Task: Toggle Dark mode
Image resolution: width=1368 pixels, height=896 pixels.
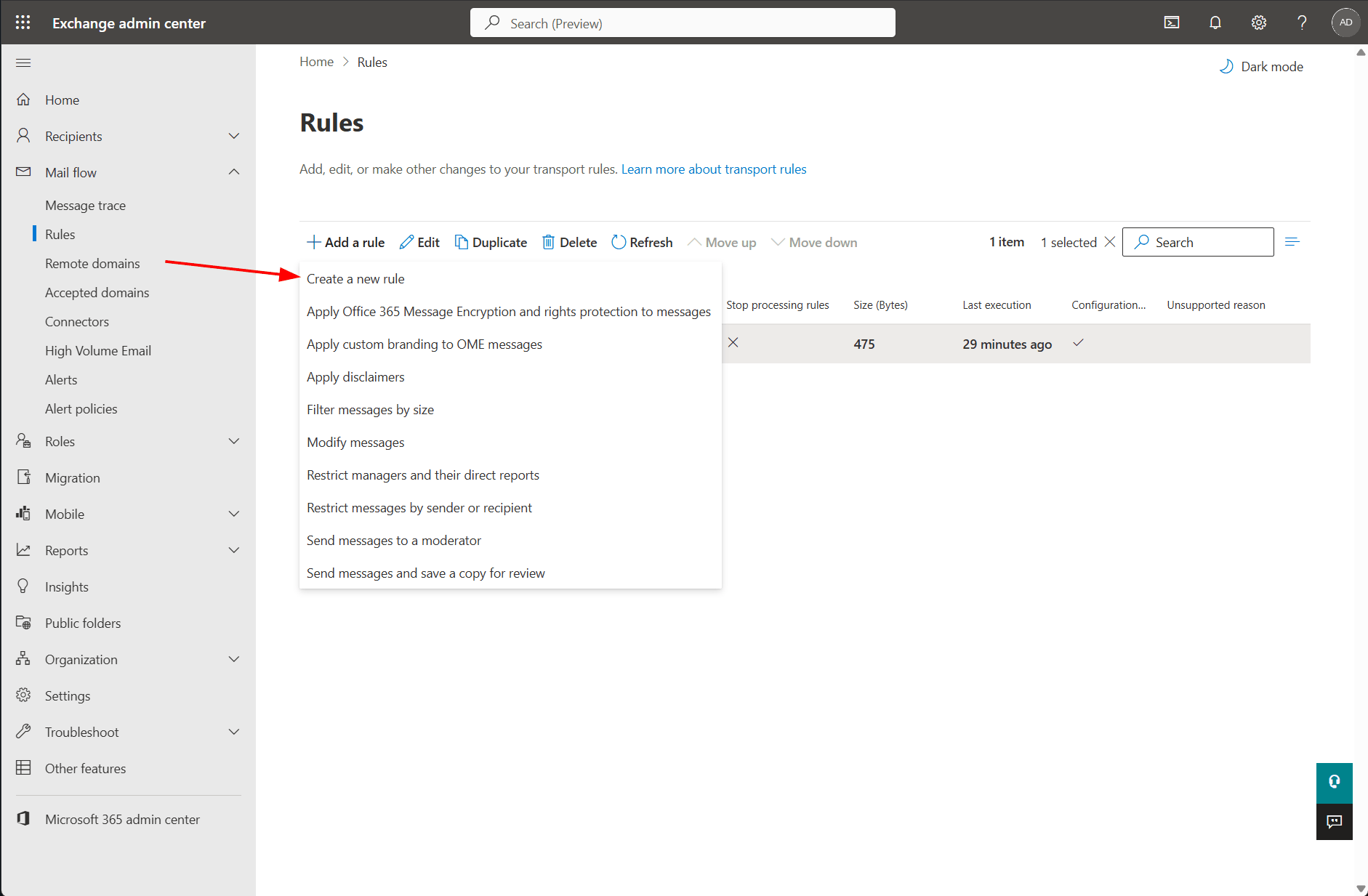Action: click(x=1261, y=66)
